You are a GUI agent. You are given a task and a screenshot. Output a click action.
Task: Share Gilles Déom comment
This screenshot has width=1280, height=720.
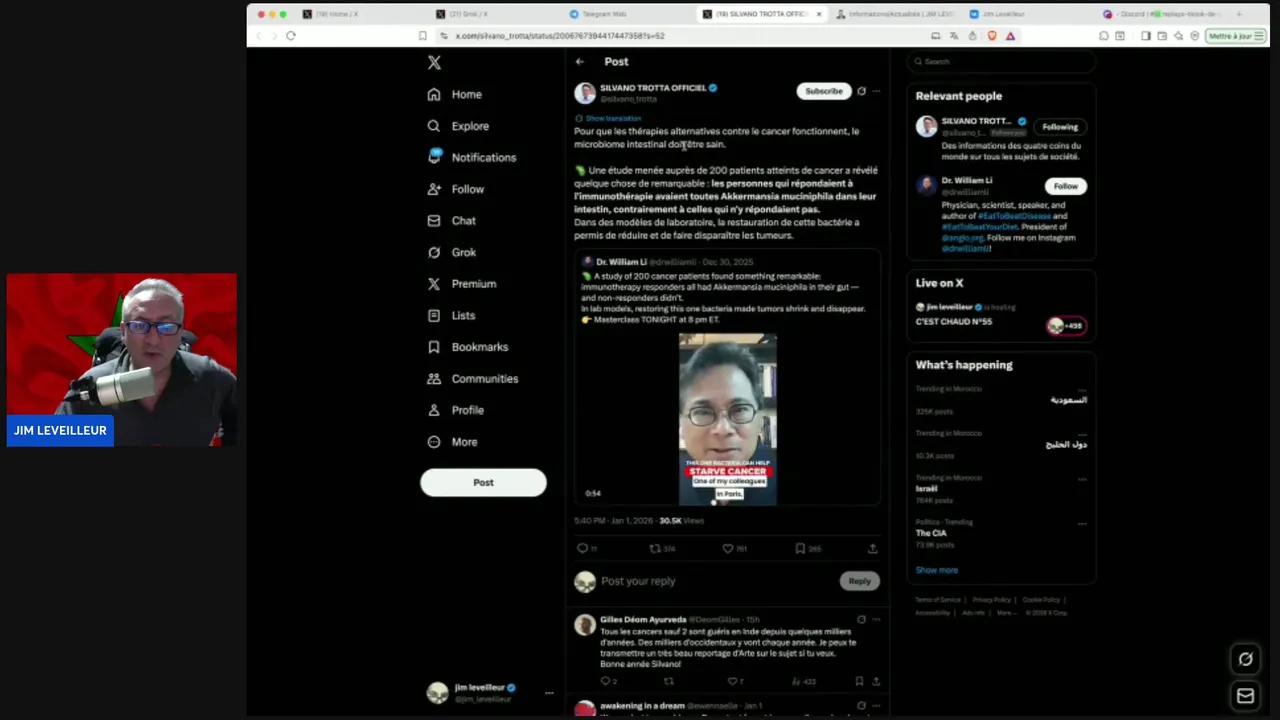click(x=876, y=681)
